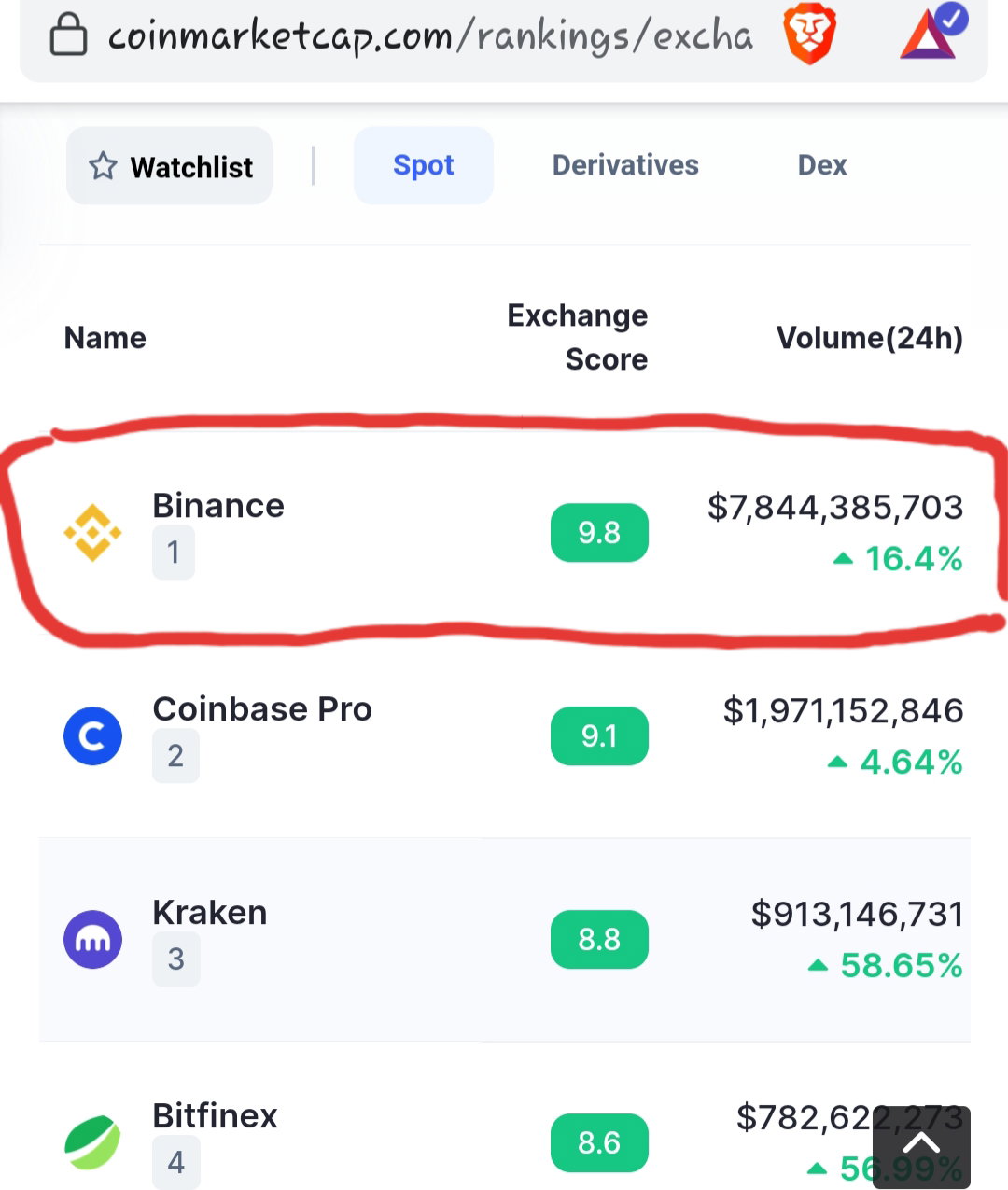Viewport: 1008px width, 1190px height.
Task: Open the Watchlist button
Action: click(169, 166)
